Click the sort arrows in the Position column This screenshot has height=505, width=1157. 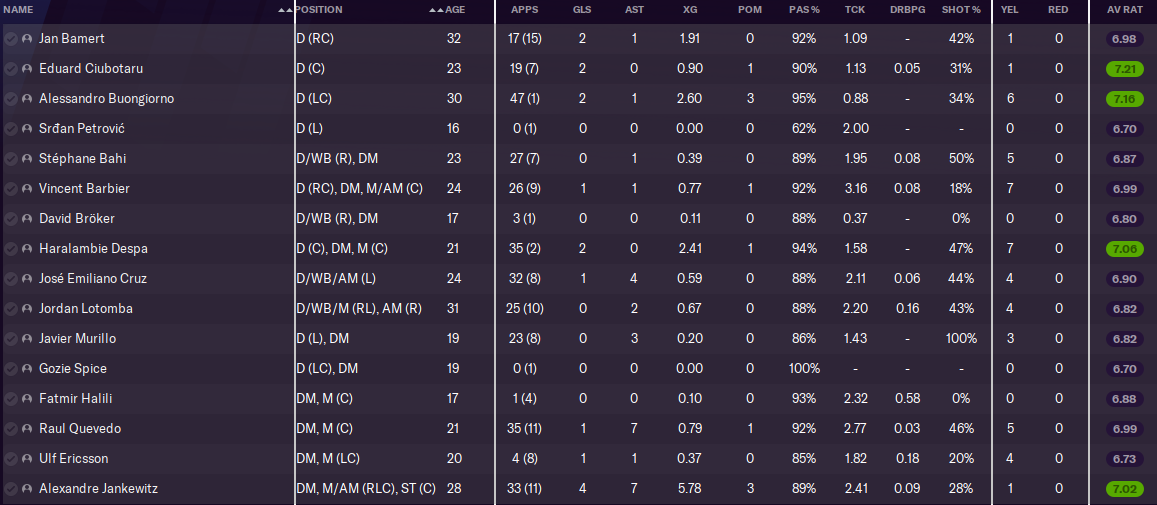pyautogui.click(x=434, y=10)
